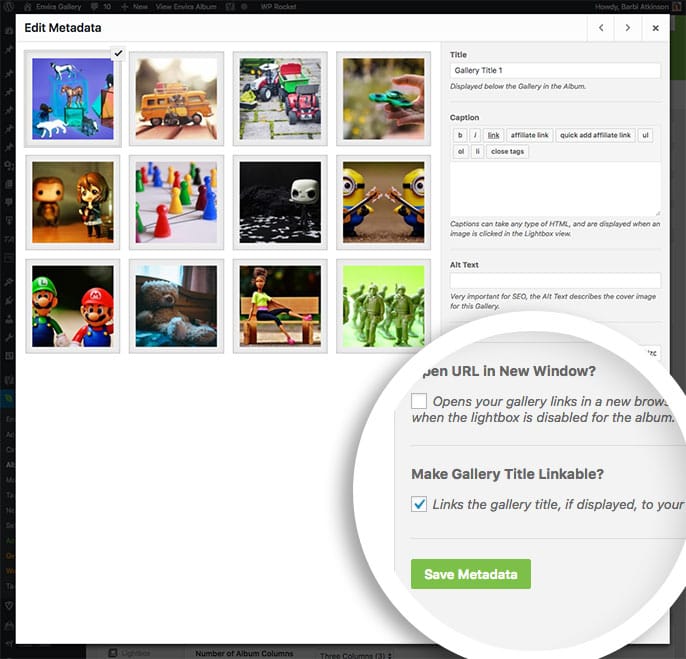Go to next item arrow
The height and width of the screenshot is (659, 686).
click(628, 28)
